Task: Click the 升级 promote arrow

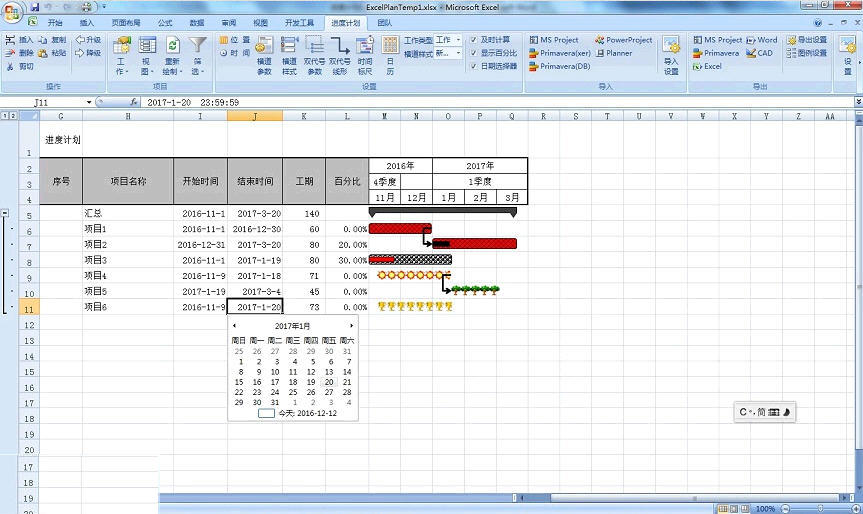Action: pos(80,40)
